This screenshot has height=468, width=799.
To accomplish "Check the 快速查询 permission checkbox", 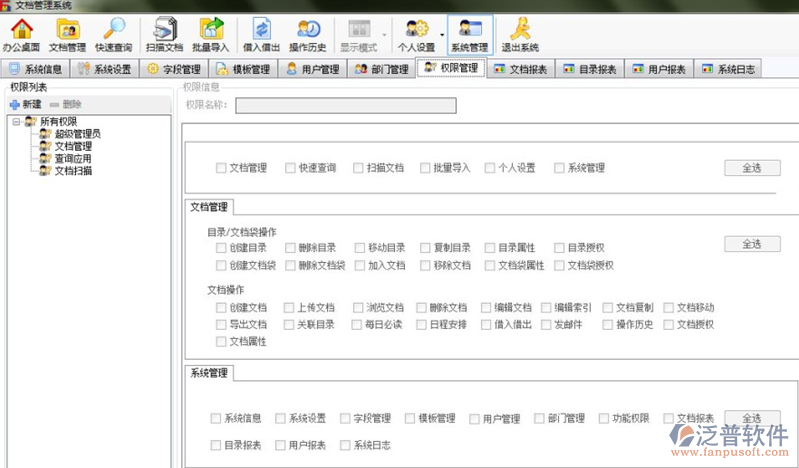I will (290, 168).
